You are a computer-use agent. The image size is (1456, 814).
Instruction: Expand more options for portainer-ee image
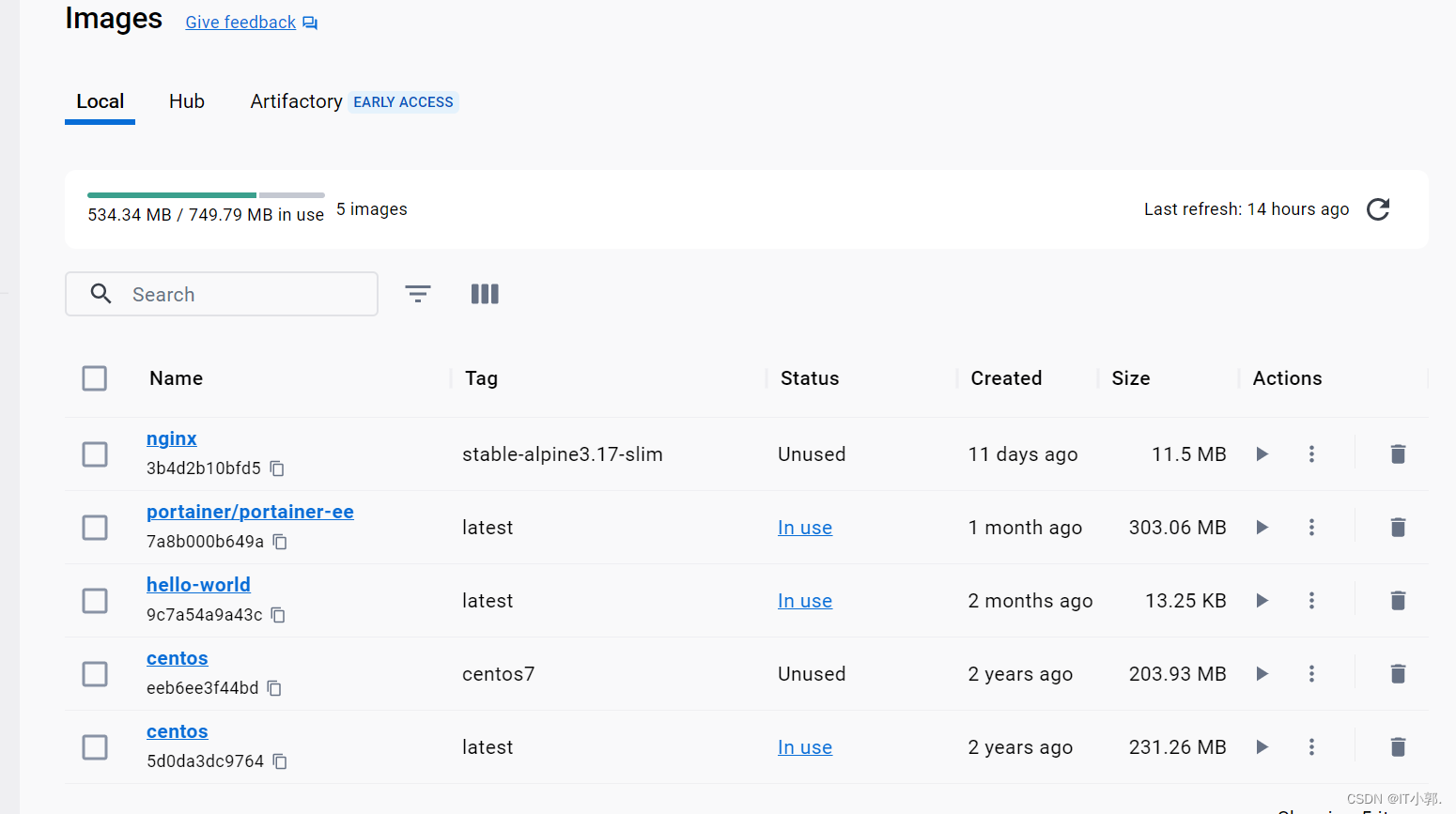(1311, 528)
